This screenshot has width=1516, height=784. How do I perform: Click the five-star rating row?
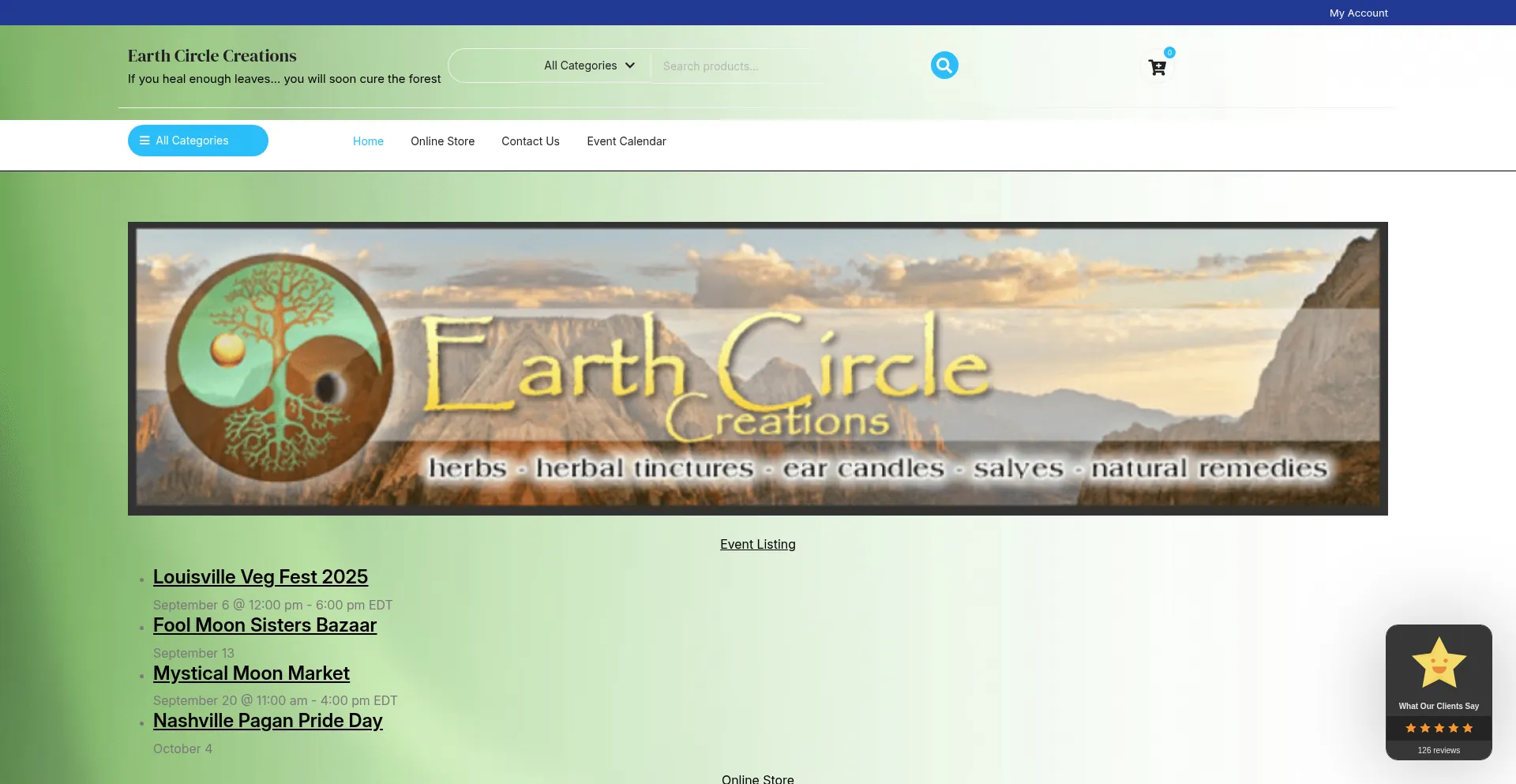[1439, 728]
